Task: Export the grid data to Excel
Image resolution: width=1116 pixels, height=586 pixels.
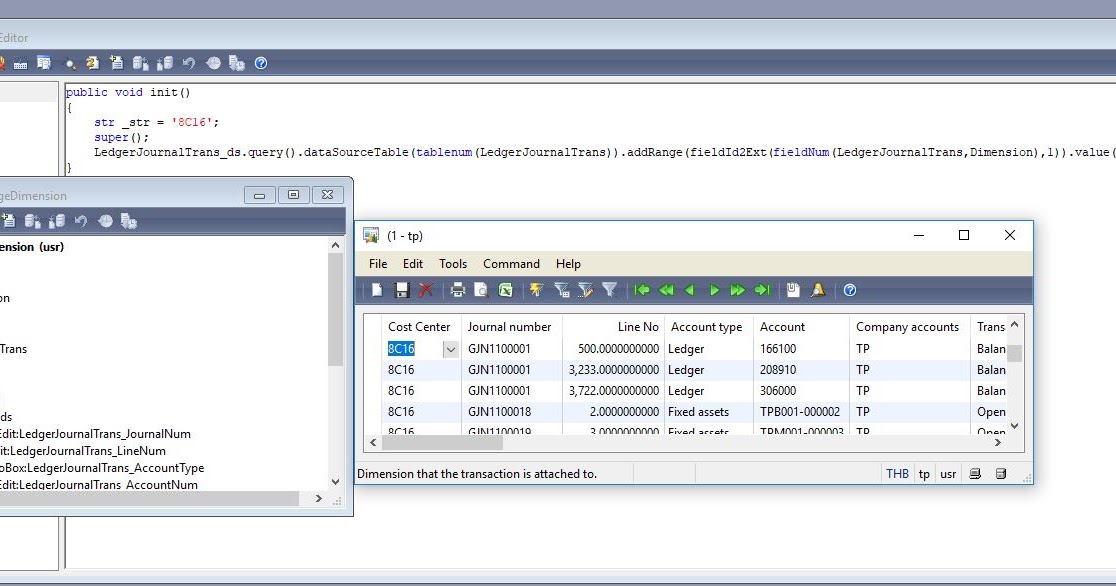Action: [507, 290]
